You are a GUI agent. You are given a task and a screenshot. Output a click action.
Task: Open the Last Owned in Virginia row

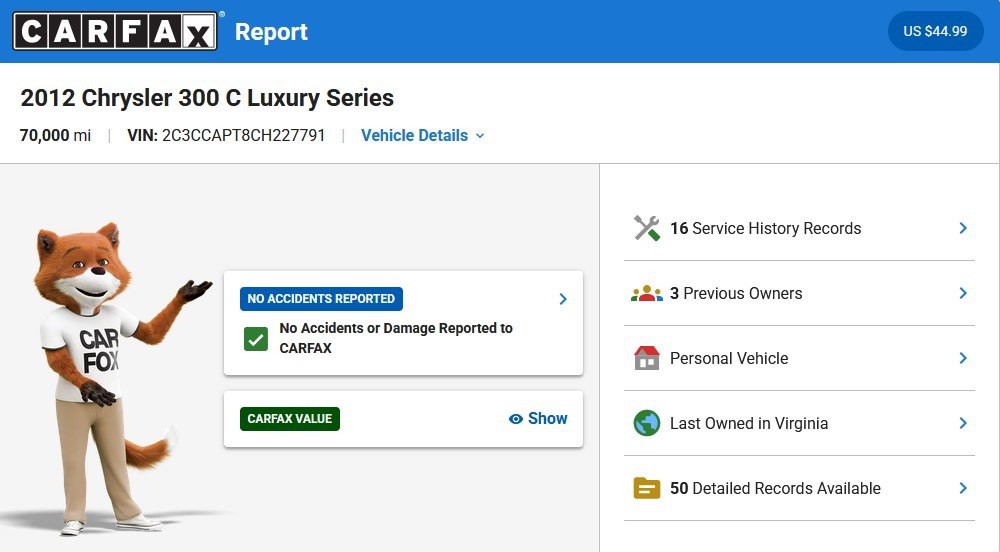coord(749,423)
